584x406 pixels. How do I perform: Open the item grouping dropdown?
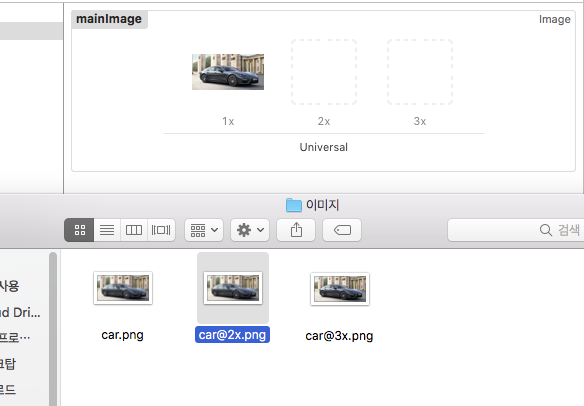[204, 230]
